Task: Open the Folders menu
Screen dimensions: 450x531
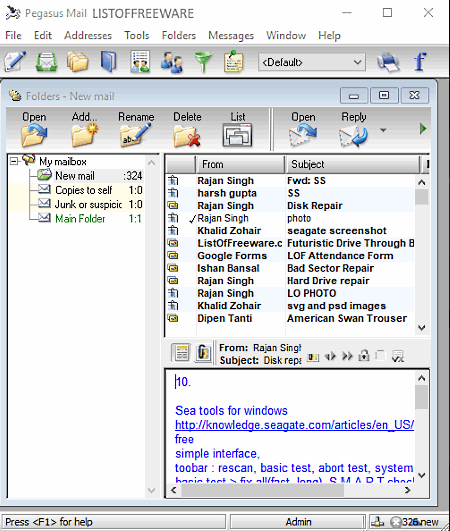Action: click(179, 35)
